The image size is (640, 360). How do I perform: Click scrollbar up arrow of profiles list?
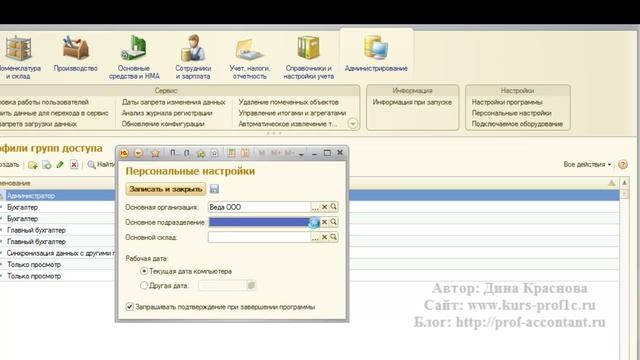tap(624, 182)
